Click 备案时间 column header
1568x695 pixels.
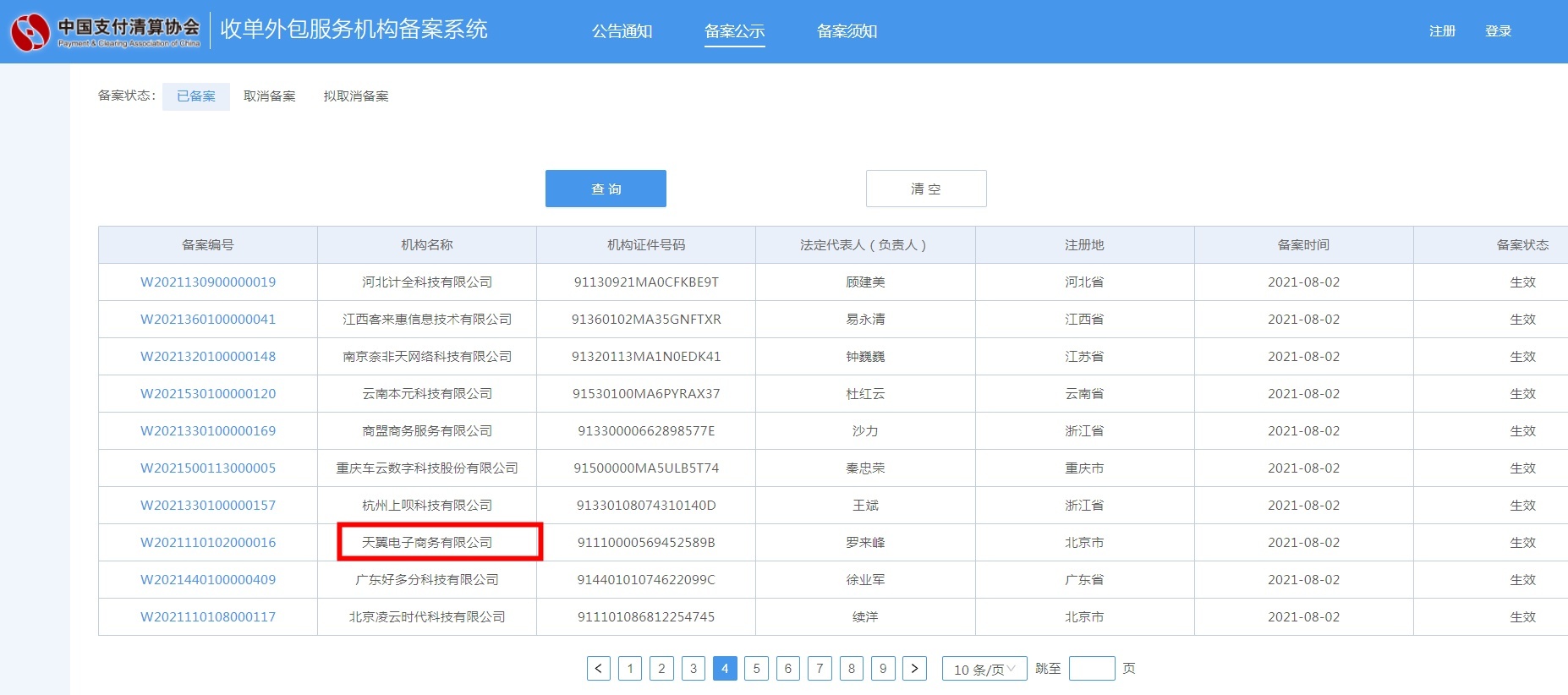coord(1304,245)
